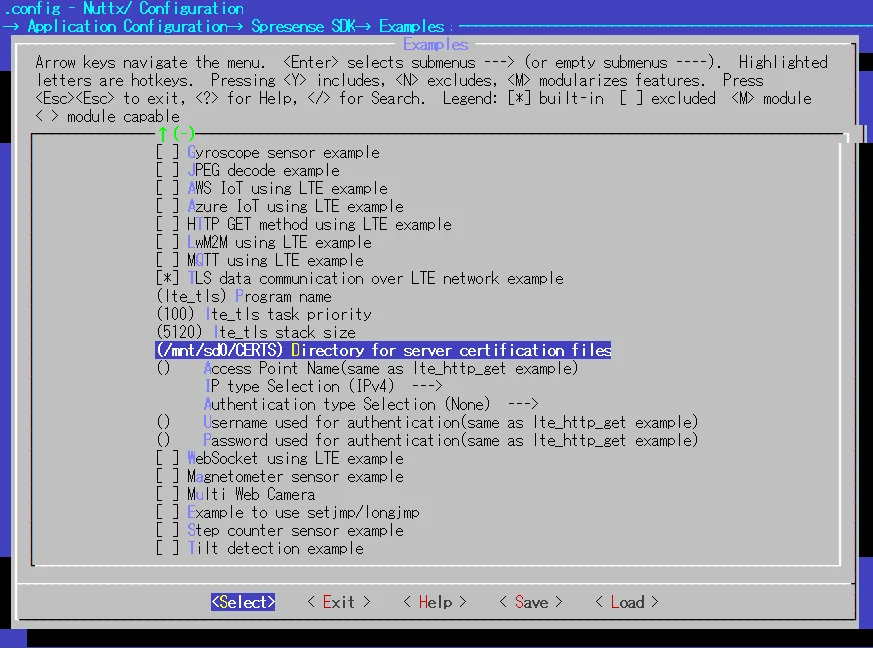The image size is (873, 650).
Task: Click the Examples menu box title
Action: [x=435, y=44]
